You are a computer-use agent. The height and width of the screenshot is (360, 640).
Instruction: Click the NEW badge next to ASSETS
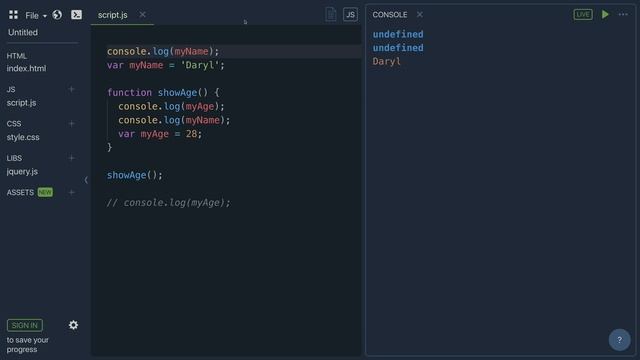click(x=45, y=192)
